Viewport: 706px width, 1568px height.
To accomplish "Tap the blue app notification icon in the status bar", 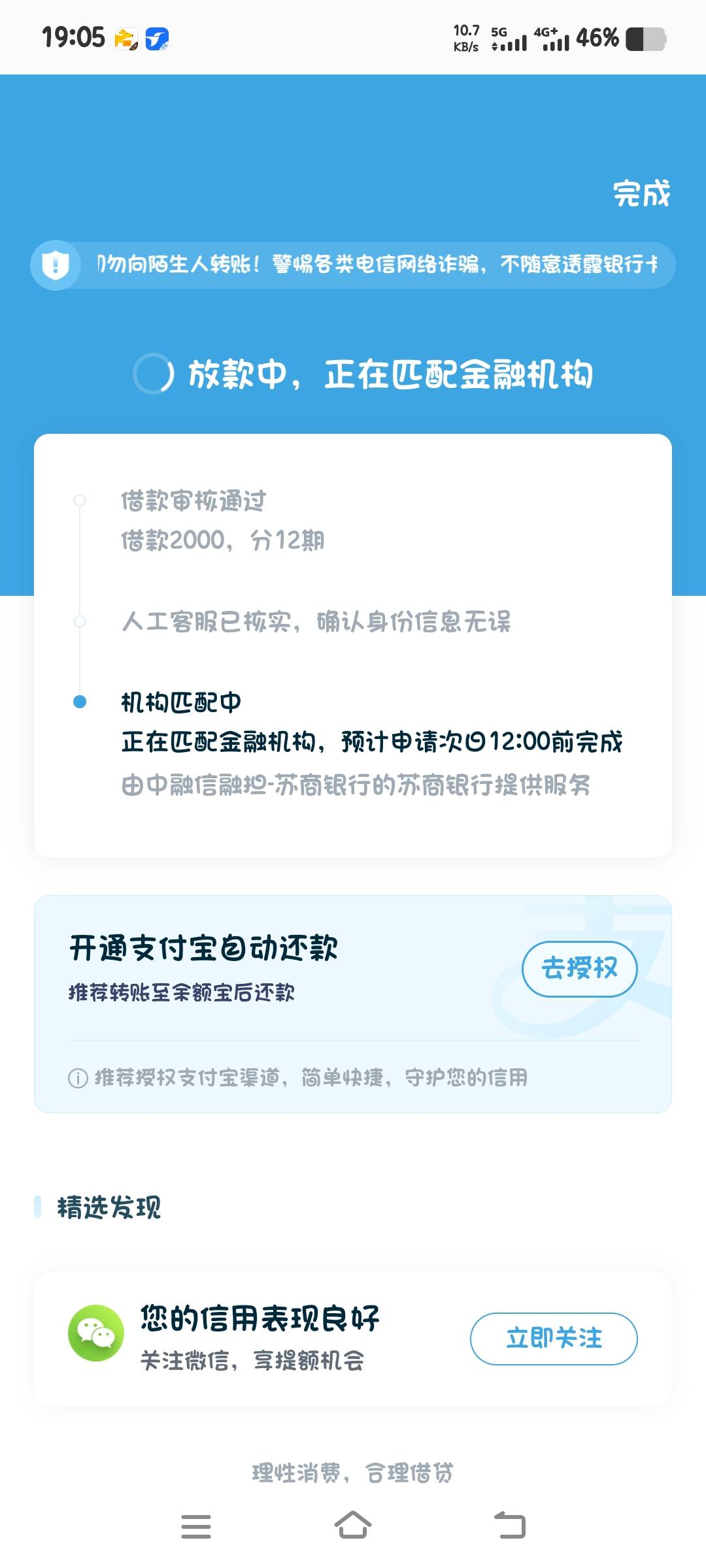I will click(157, 39).
